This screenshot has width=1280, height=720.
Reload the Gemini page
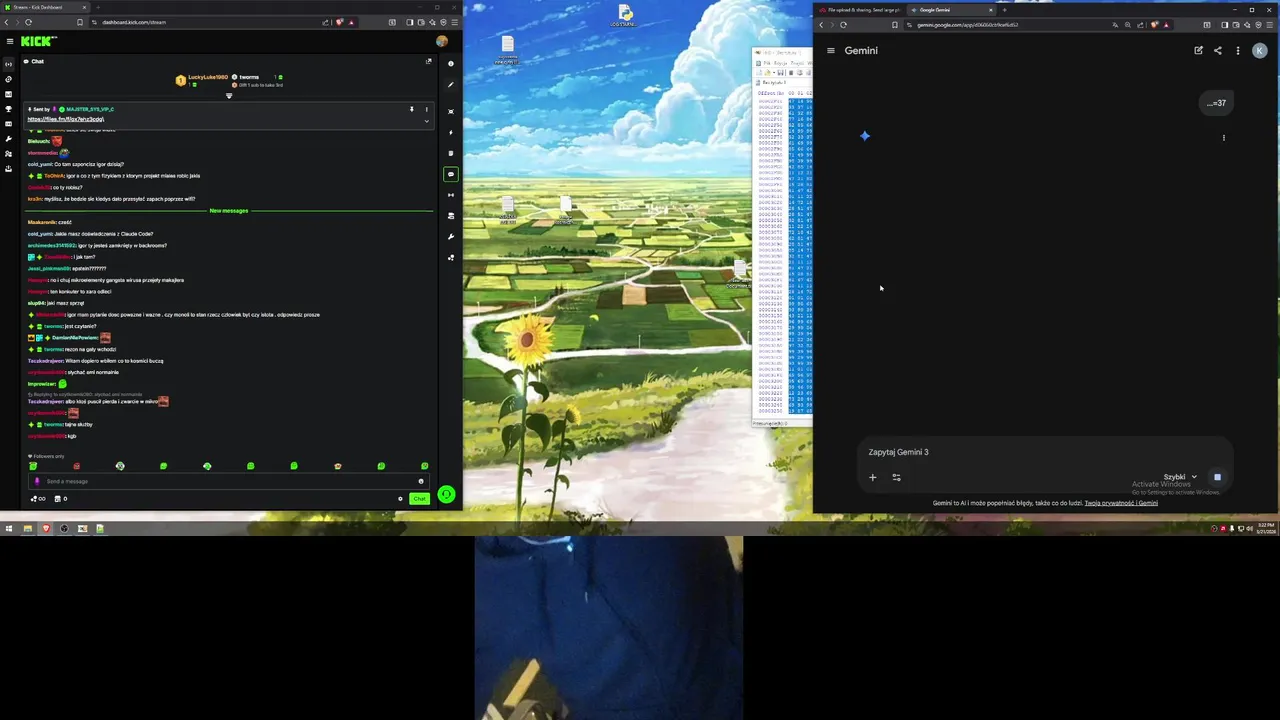click(843, 25)
